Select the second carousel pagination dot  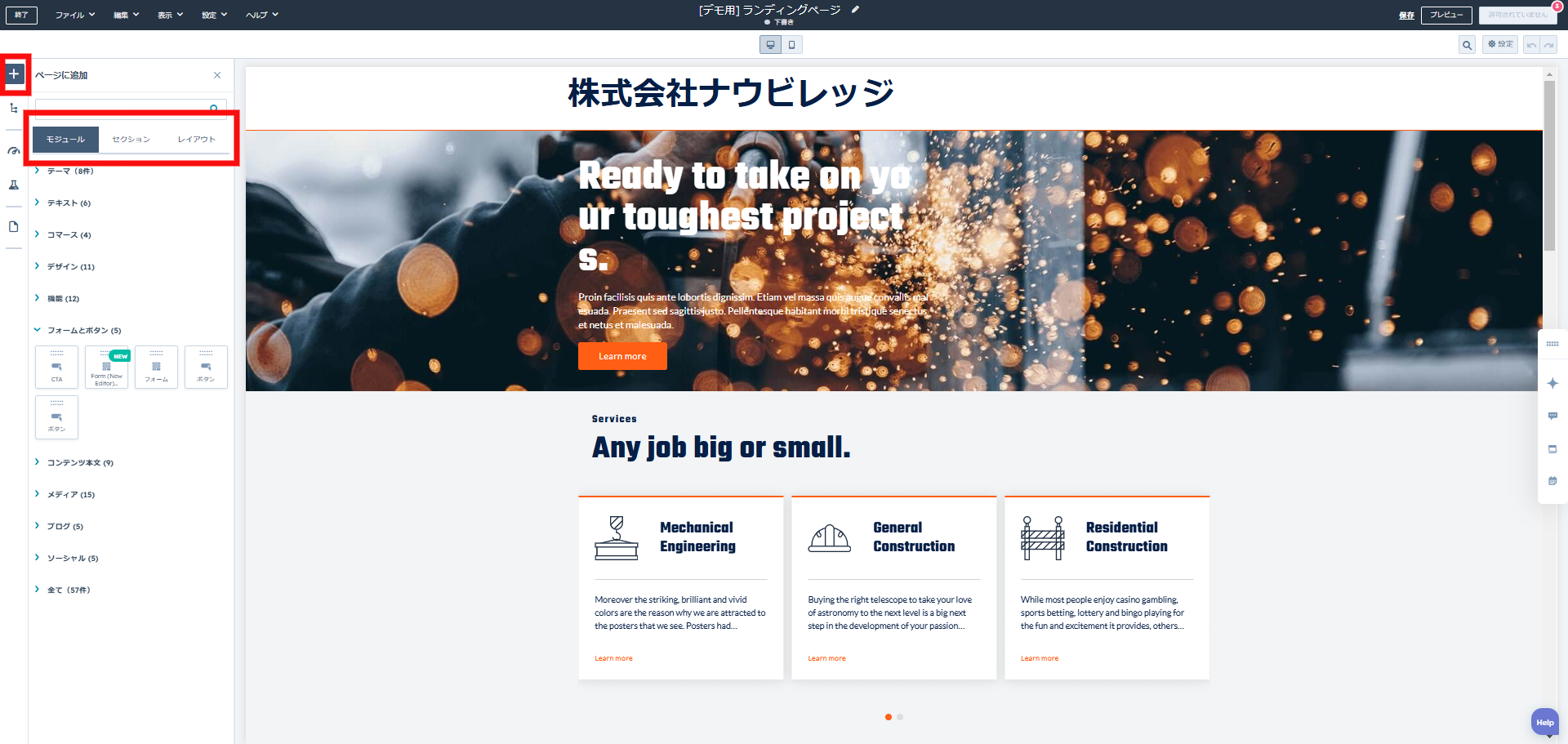pos(900,717)
